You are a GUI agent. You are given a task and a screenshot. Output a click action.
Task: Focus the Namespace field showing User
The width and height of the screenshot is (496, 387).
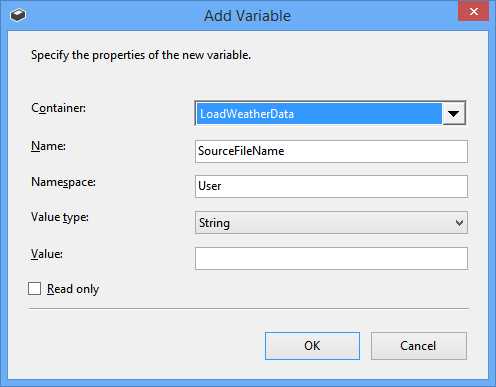coord(331,186)
